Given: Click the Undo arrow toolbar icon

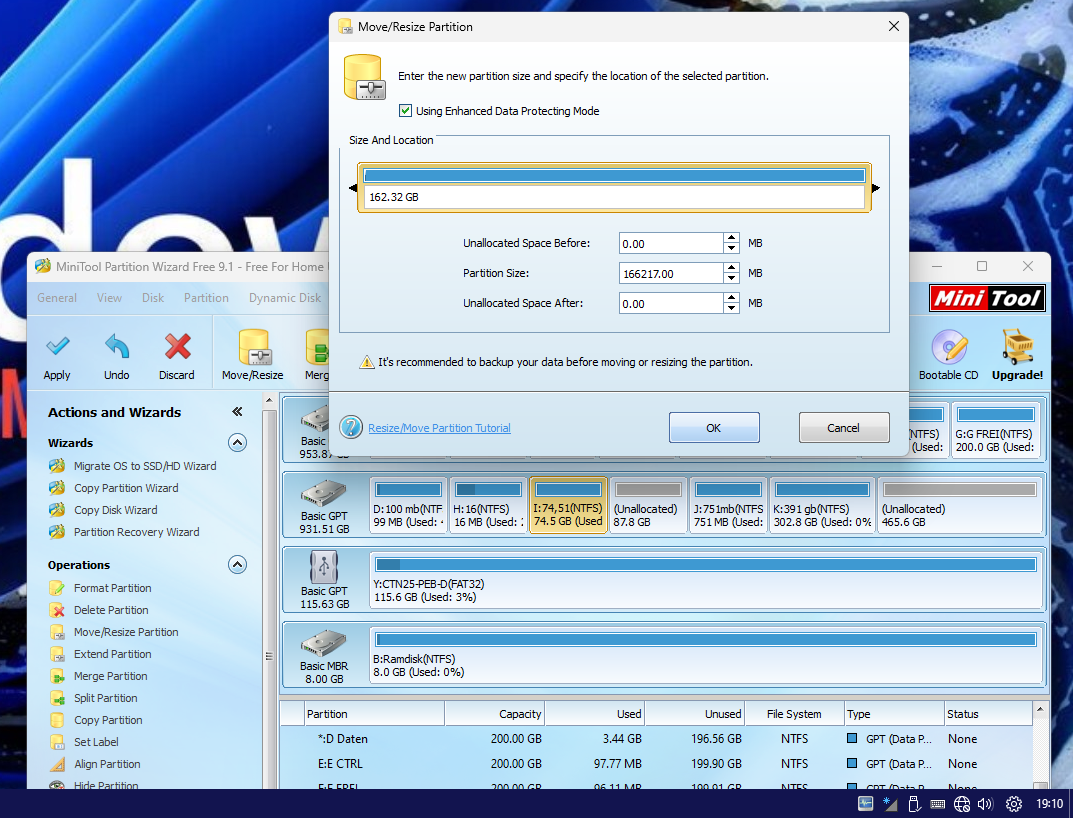Looking at the screenshot, I should [116, 347].
